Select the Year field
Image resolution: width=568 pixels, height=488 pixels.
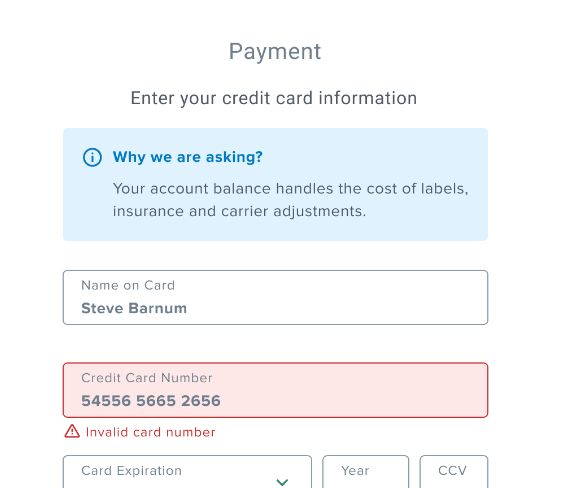[x=366, y=472]
